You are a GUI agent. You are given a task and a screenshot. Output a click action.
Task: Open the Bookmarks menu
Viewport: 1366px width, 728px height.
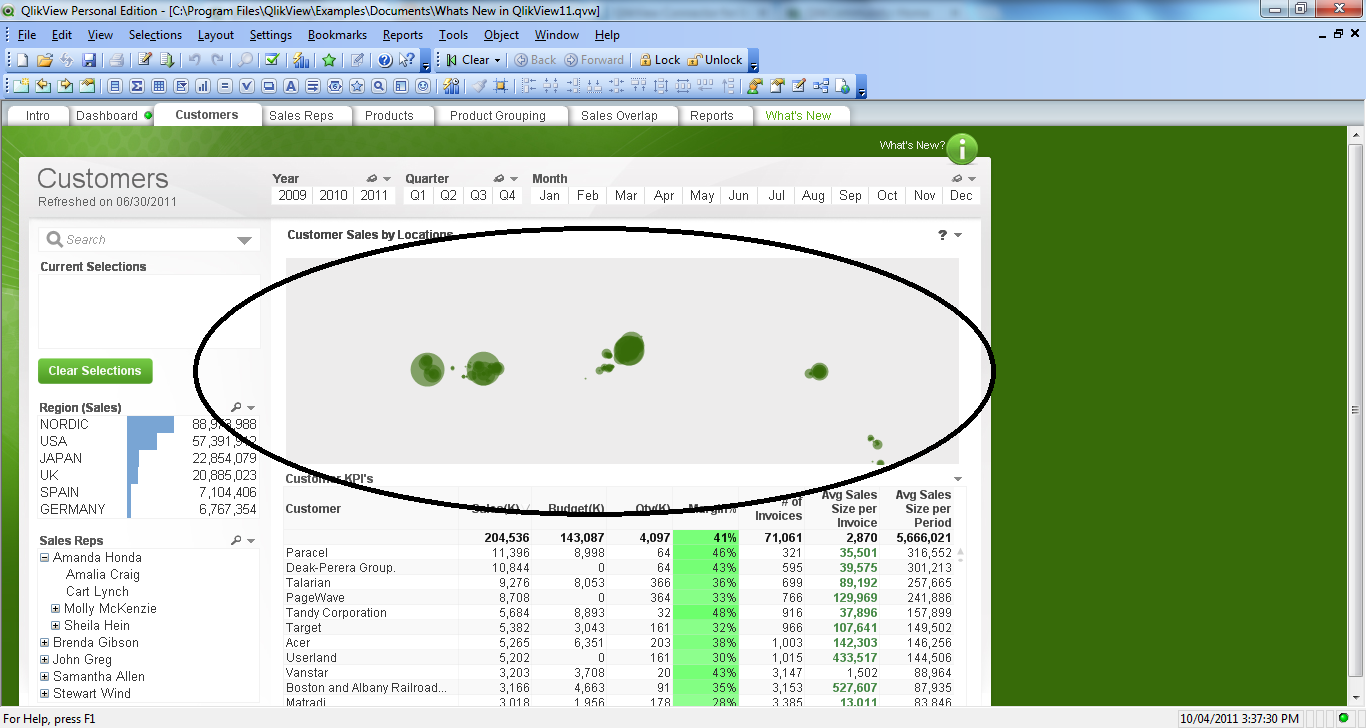point(337,35)
